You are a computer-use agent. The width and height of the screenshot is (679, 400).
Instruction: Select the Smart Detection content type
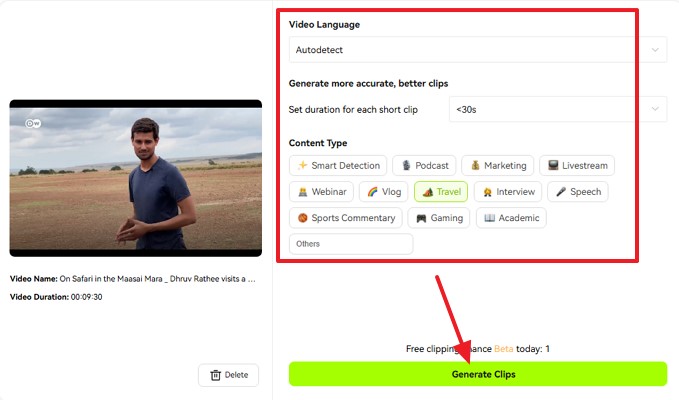[338, 165]
